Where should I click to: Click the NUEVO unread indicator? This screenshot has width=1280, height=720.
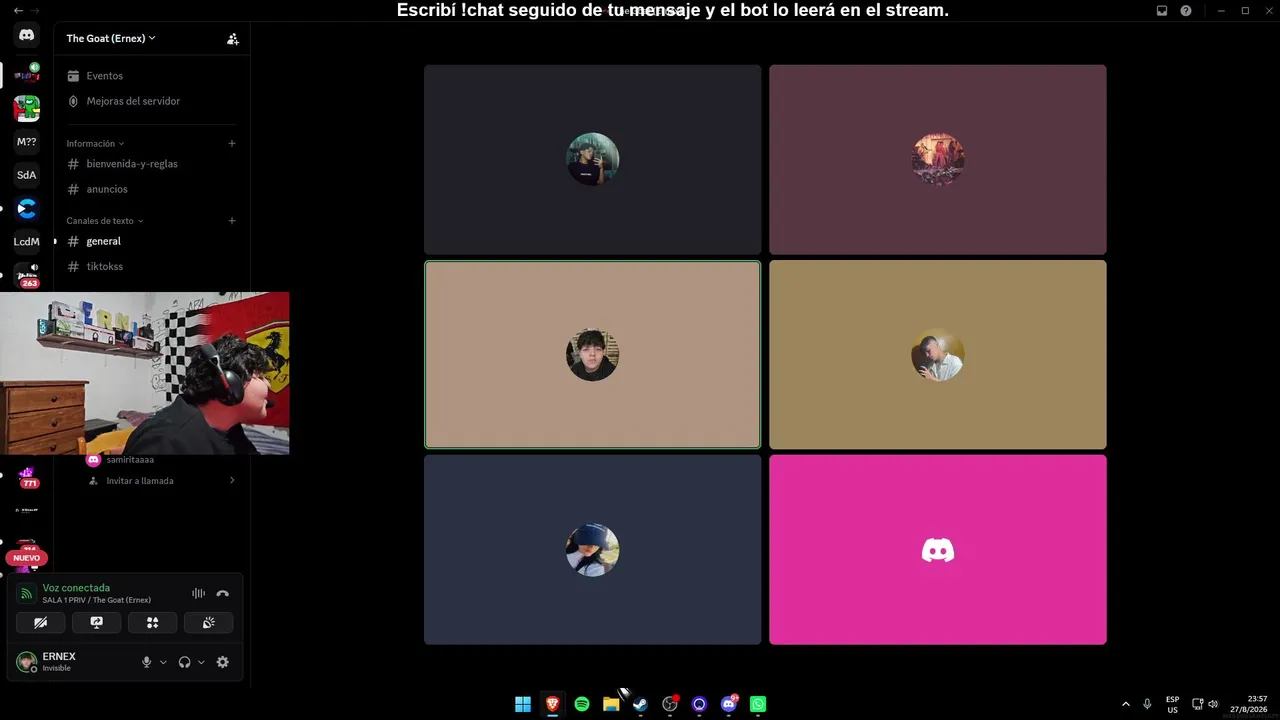[x=27, y=558]
